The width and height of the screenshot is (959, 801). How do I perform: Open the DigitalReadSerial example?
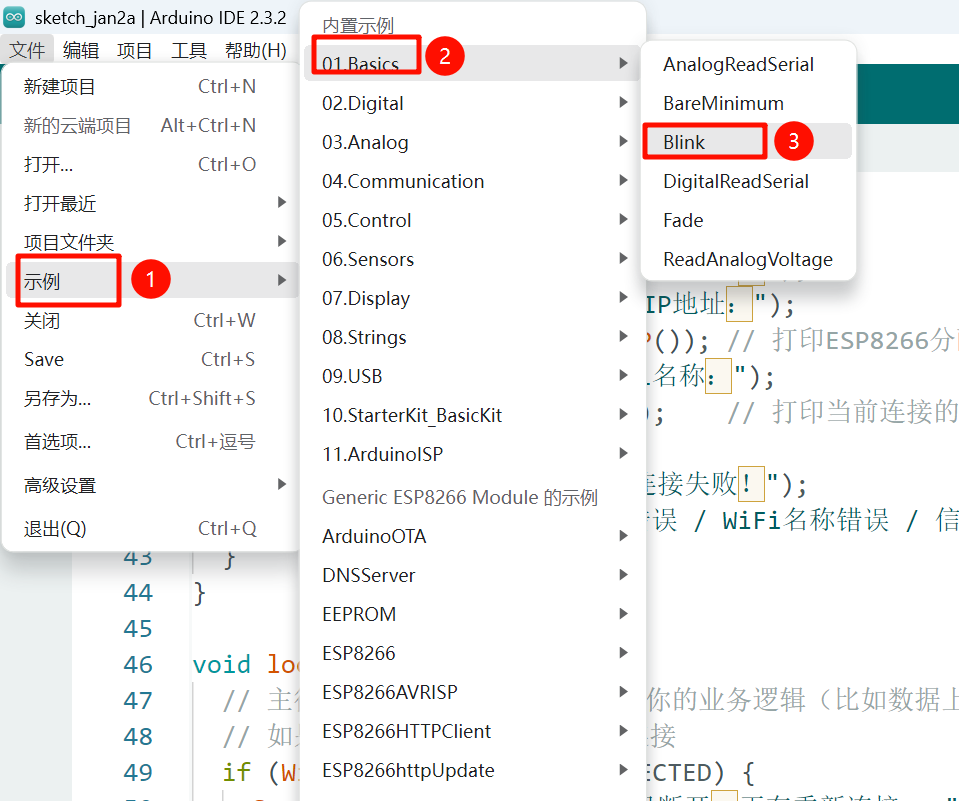click(x=748, y=181)
